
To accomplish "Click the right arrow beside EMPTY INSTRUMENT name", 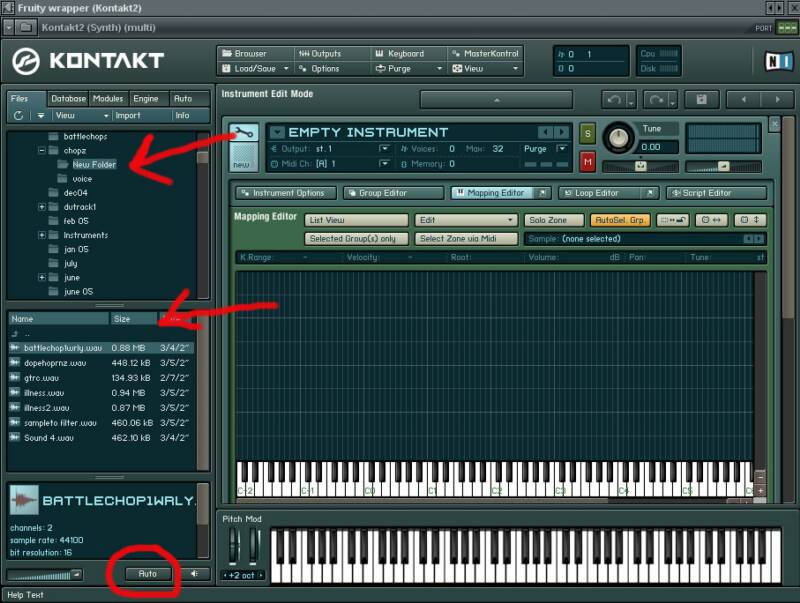I will pyautogui.click(x=562, y=133).
